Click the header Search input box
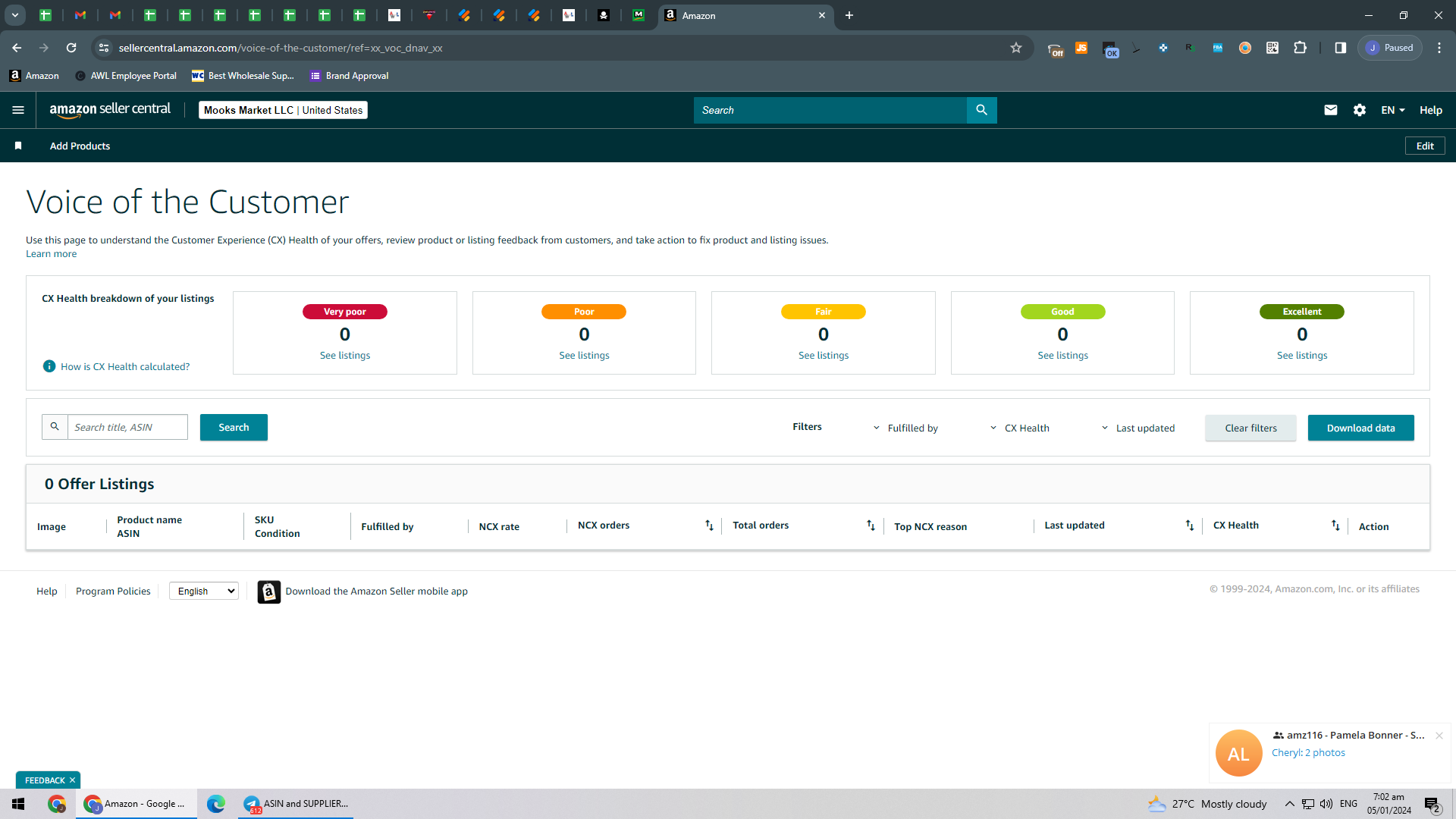The image size is (1456, 819). click(x=830, y=110)
